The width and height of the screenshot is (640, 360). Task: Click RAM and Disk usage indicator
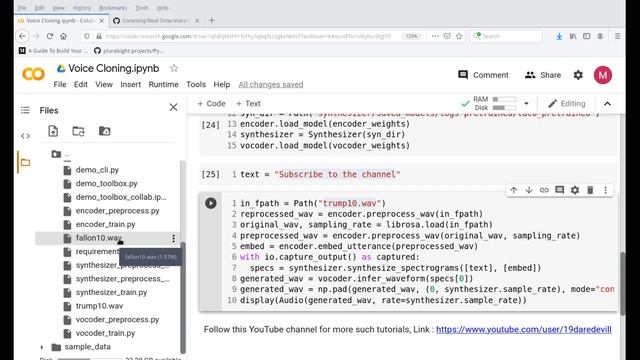495,104
